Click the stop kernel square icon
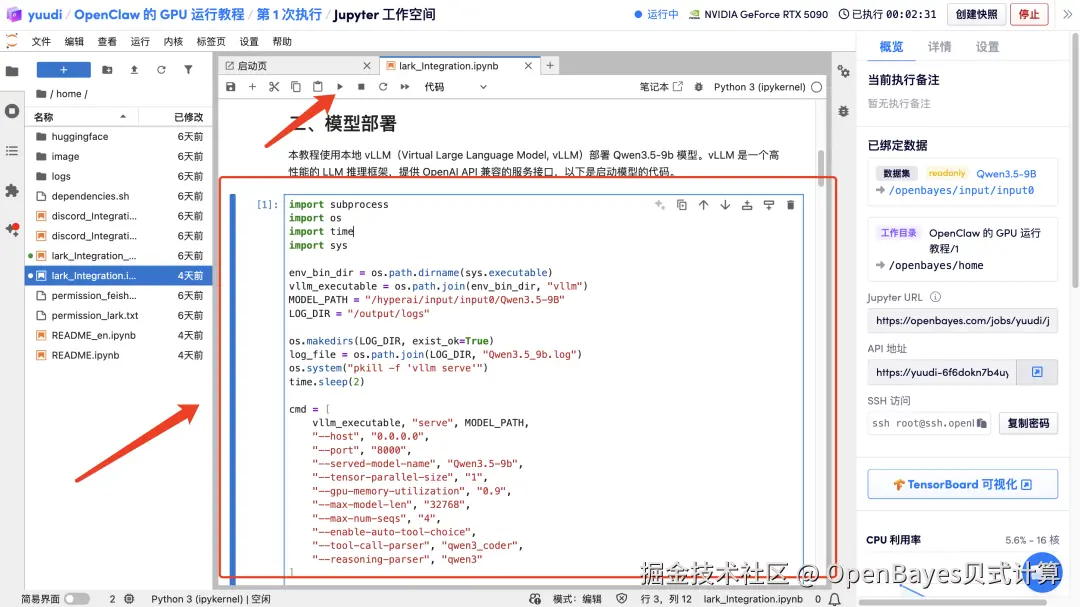Viewport: 1080px width, 607px height. (x=361, y=87)
